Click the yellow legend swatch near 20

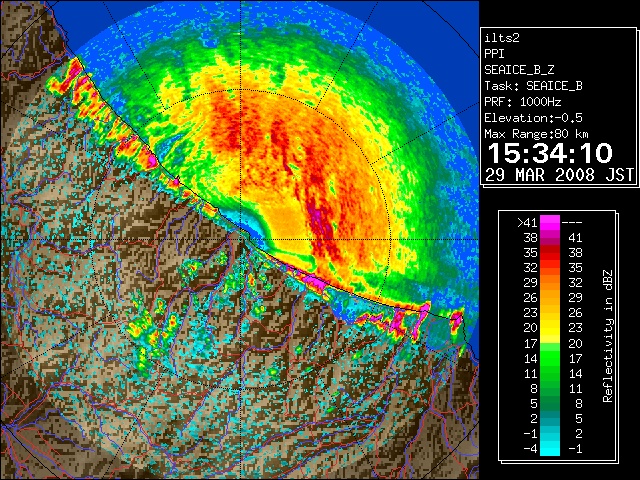[550, 328]
